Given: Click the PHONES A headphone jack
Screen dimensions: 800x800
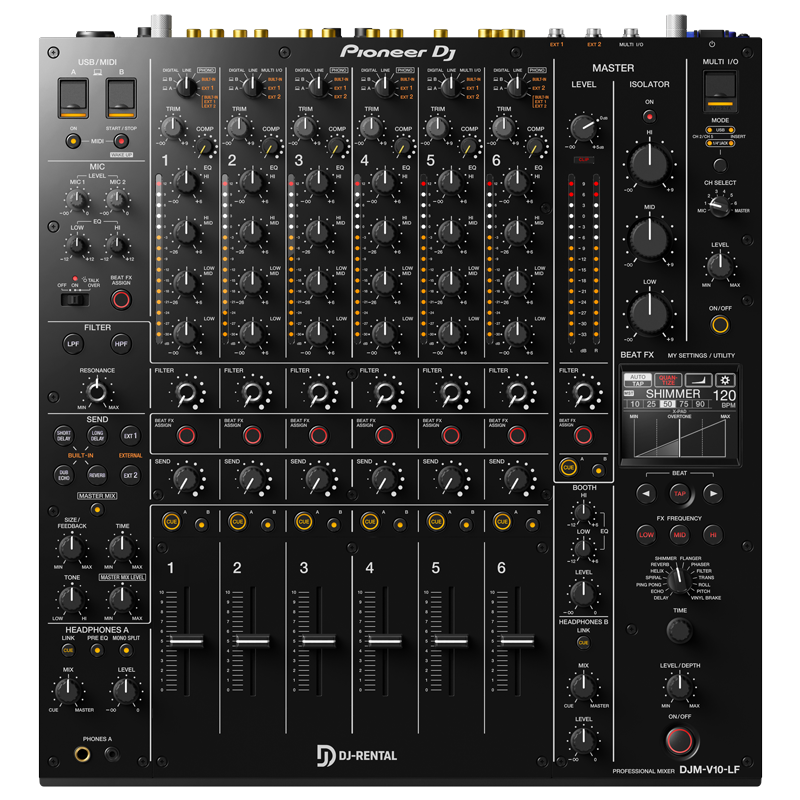Looking at the screenshot, I should pyautogui.click(x=82, y=754).
